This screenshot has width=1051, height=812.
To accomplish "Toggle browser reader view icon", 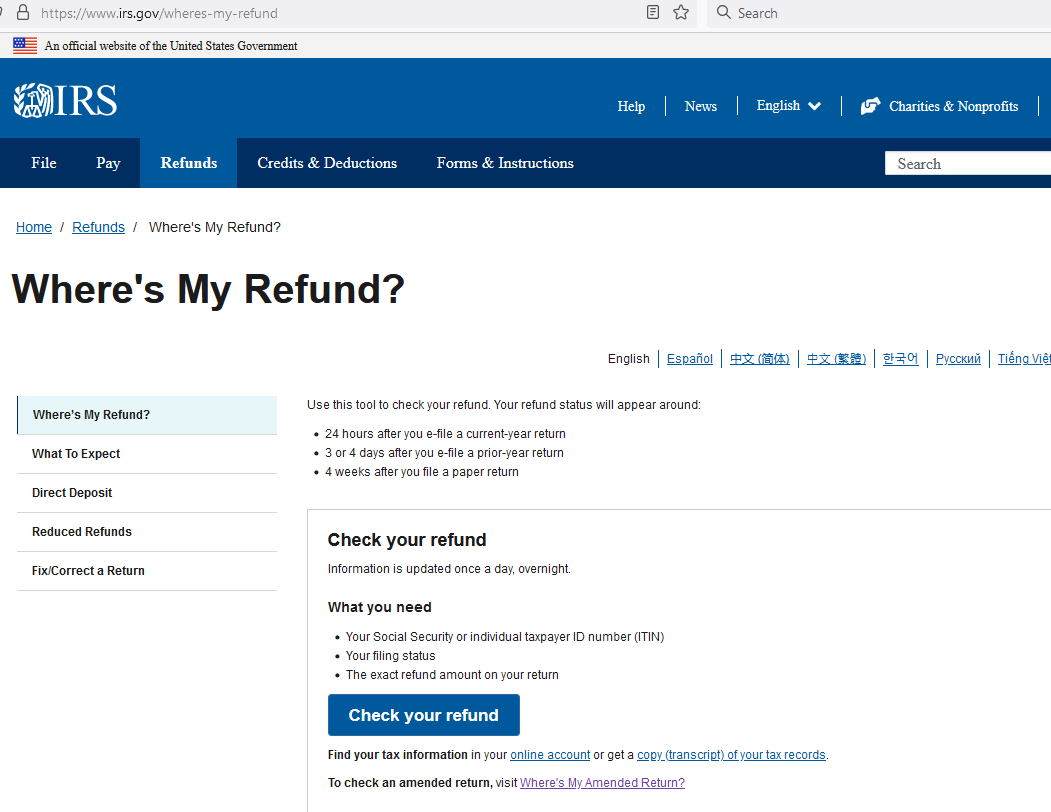I will pos(653,13).
